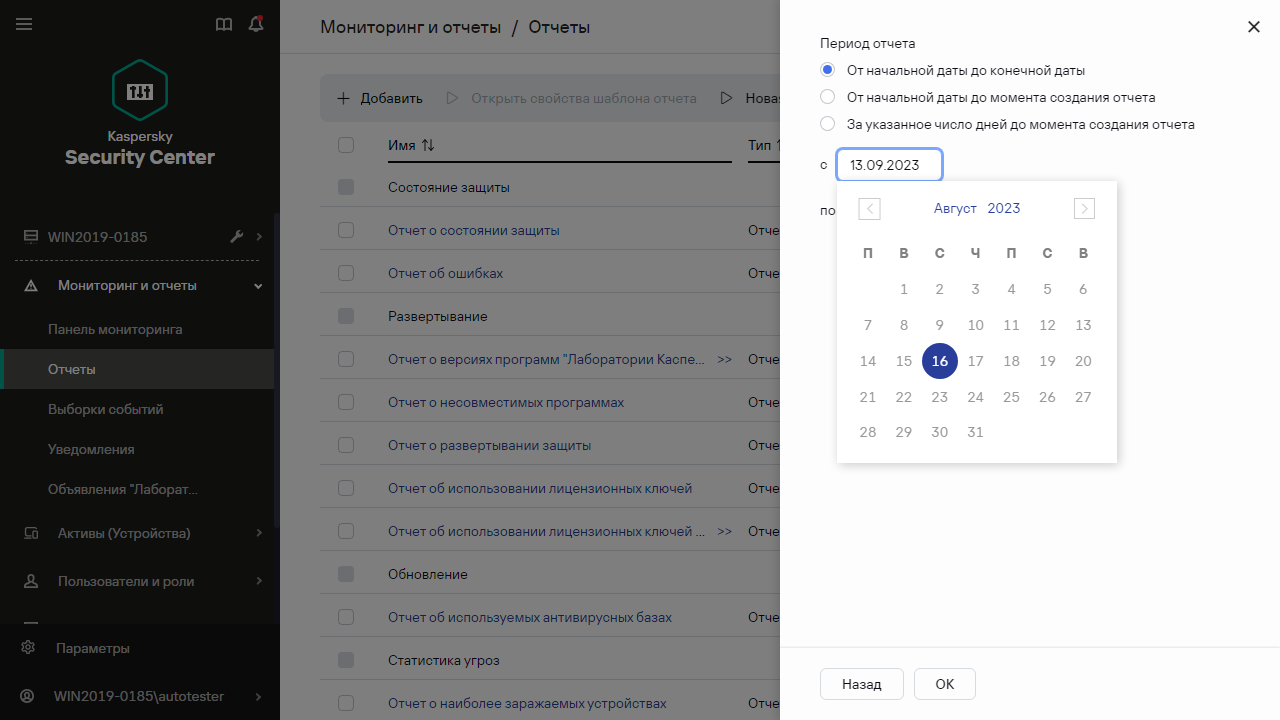Viewport: 1280px width, 720px height.
Task: Click the sort arrows beside Имя
Action: coord(428,145)
